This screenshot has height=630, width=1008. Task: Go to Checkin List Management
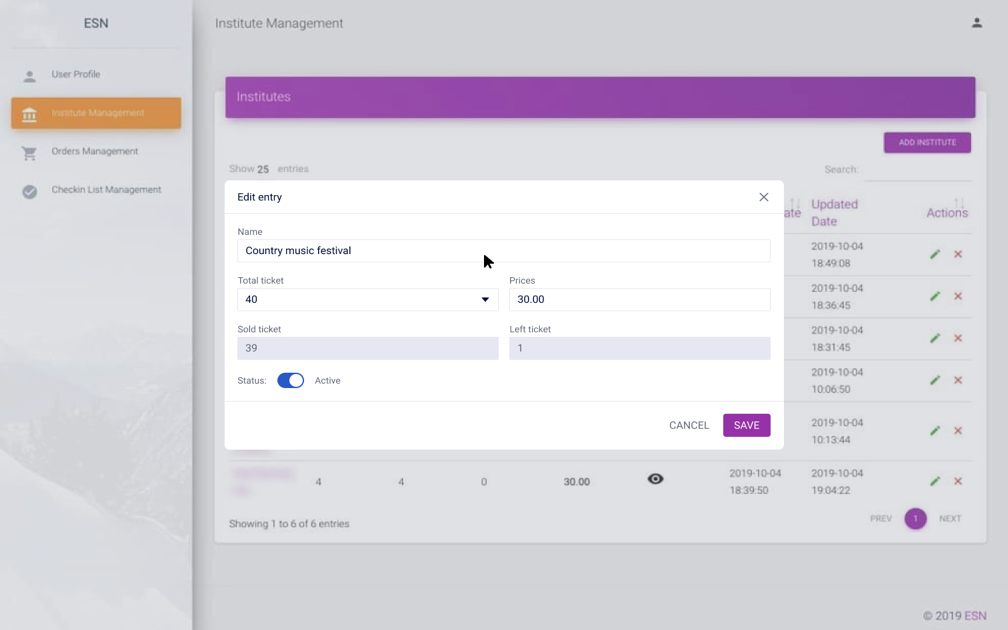pos(106,190)
